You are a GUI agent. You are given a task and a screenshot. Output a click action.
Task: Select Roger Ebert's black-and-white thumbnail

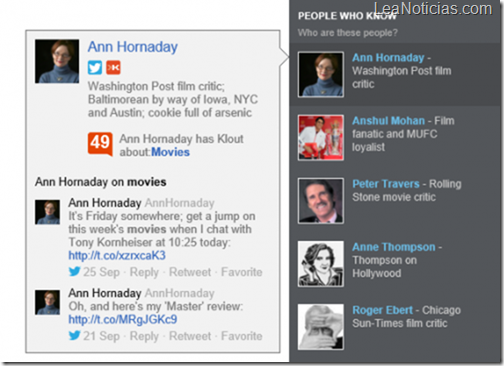321,327
